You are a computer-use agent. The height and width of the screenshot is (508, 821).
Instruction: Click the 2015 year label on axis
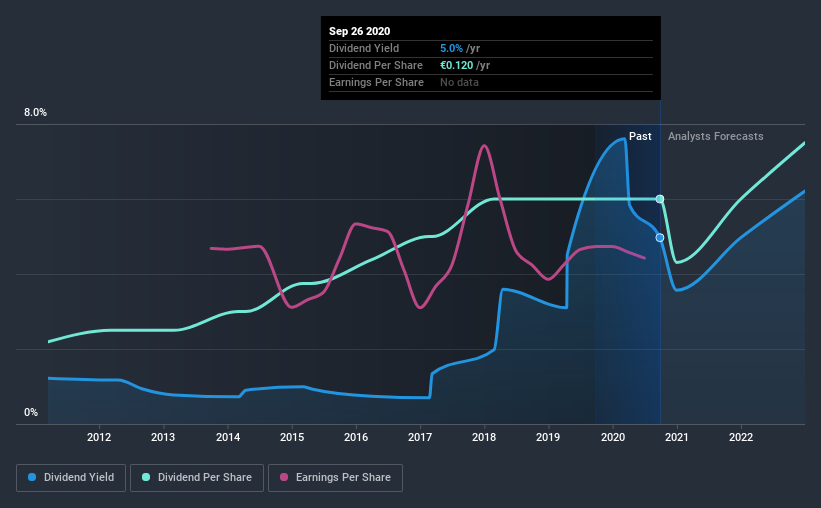click(292, 437)
